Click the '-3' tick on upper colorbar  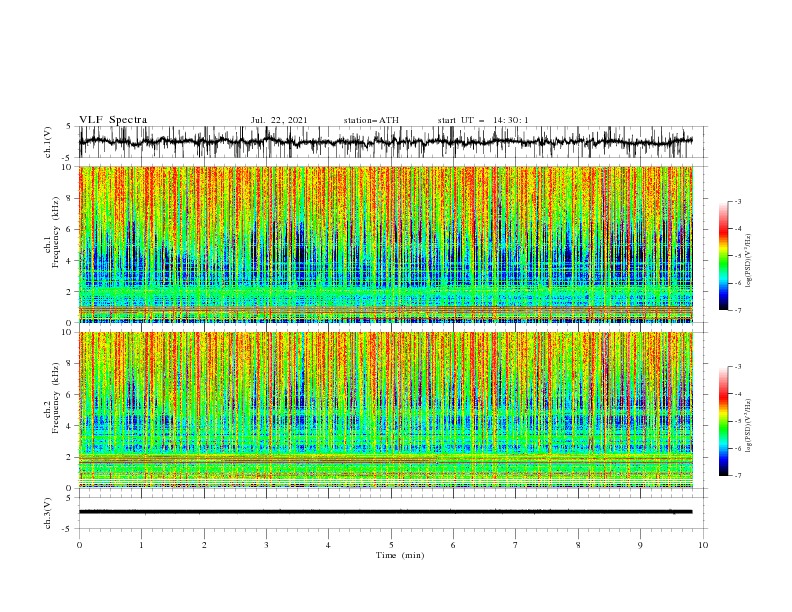pos(737,201)
